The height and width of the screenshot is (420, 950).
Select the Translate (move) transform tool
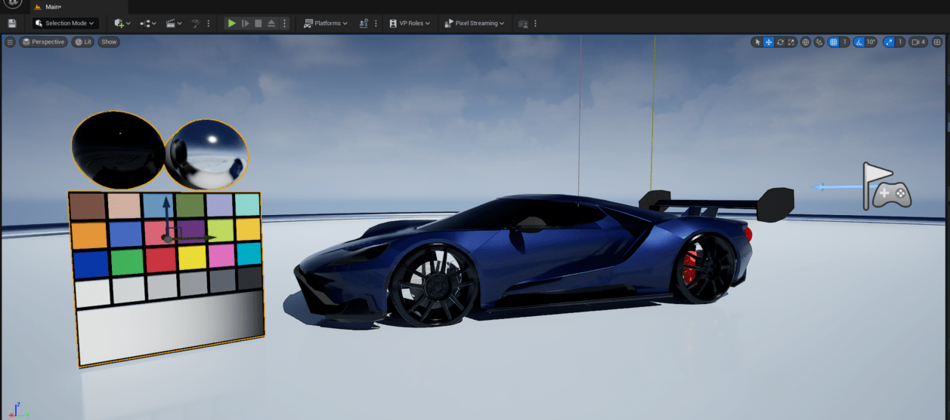click(768, 42)
